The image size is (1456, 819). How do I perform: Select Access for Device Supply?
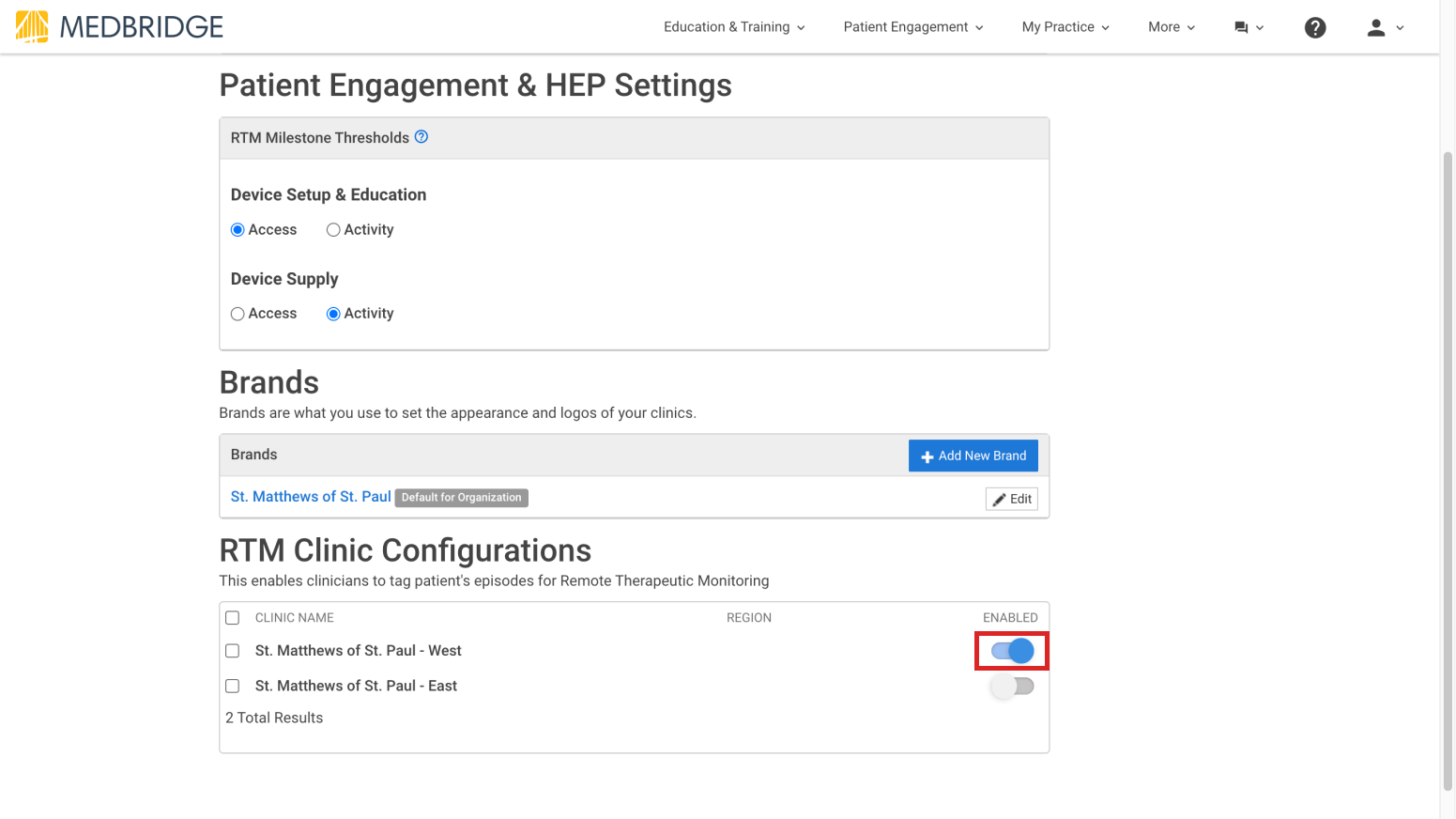[x=238, y=313]
